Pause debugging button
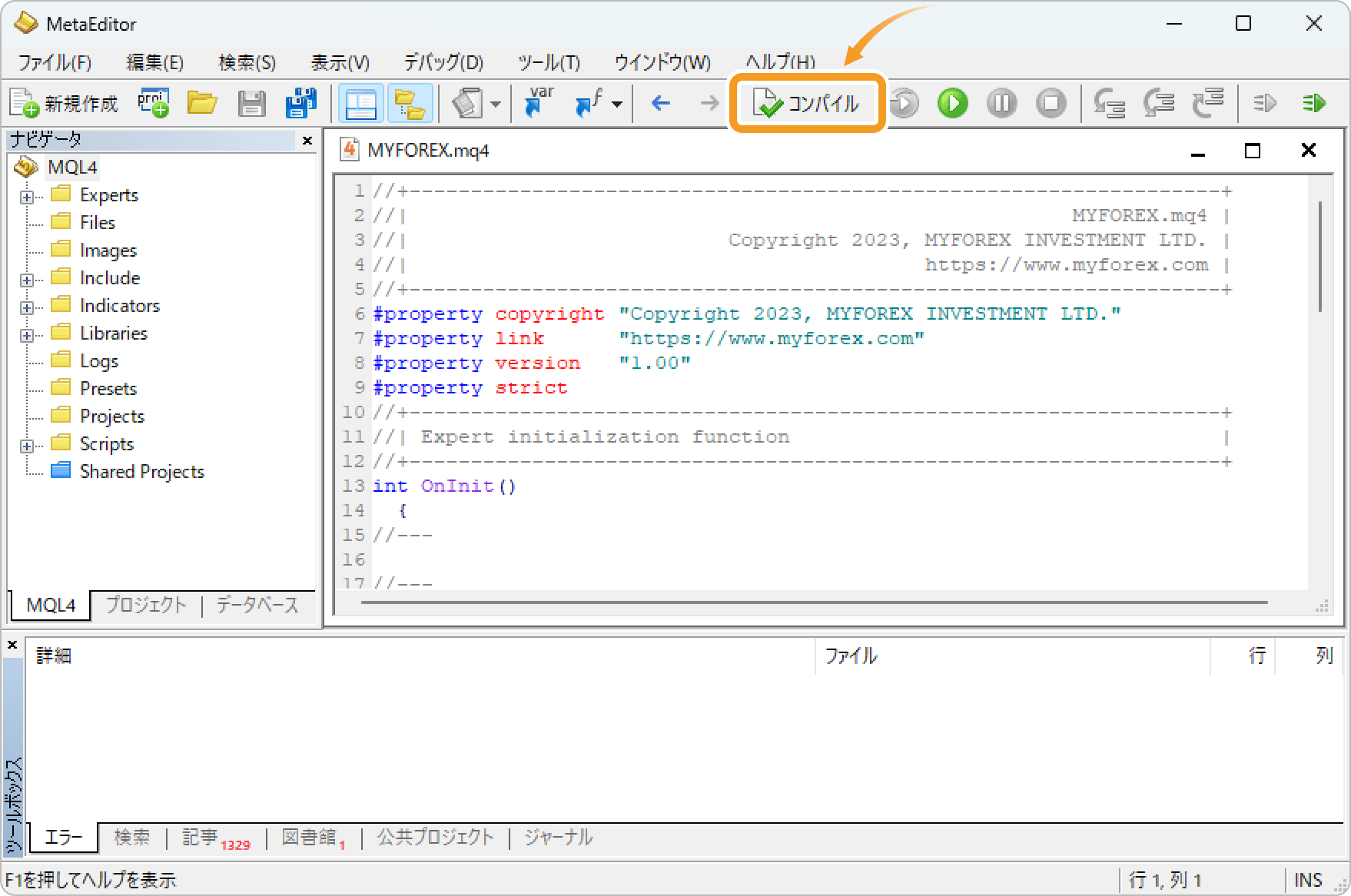The height and width of the screenshot is (896, 1351). click(x=1002, y=103)
